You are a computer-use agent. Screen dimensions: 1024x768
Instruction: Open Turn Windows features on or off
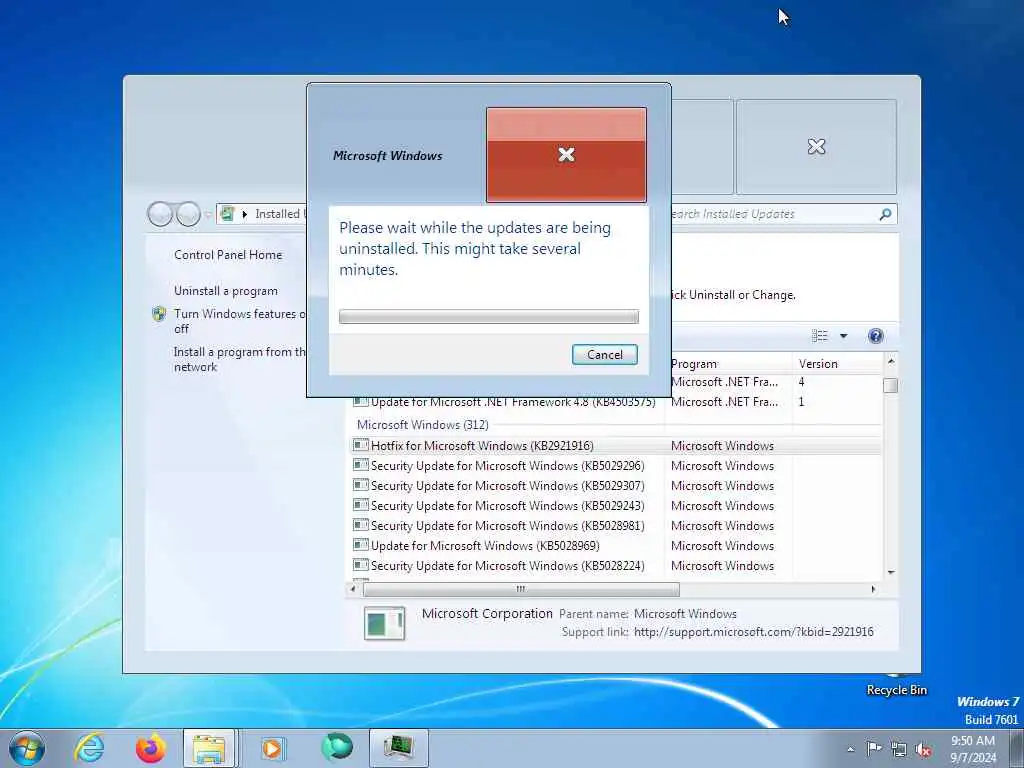(x=239, y=321)
